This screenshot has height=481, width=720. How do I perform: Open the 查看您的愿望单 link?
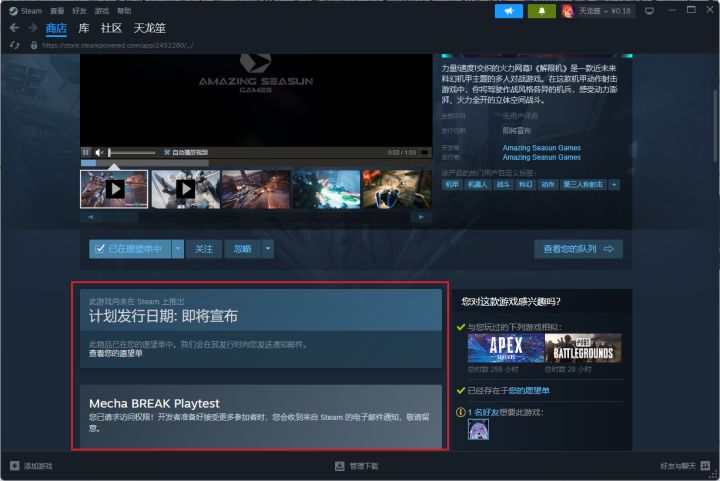pos(116,353)
